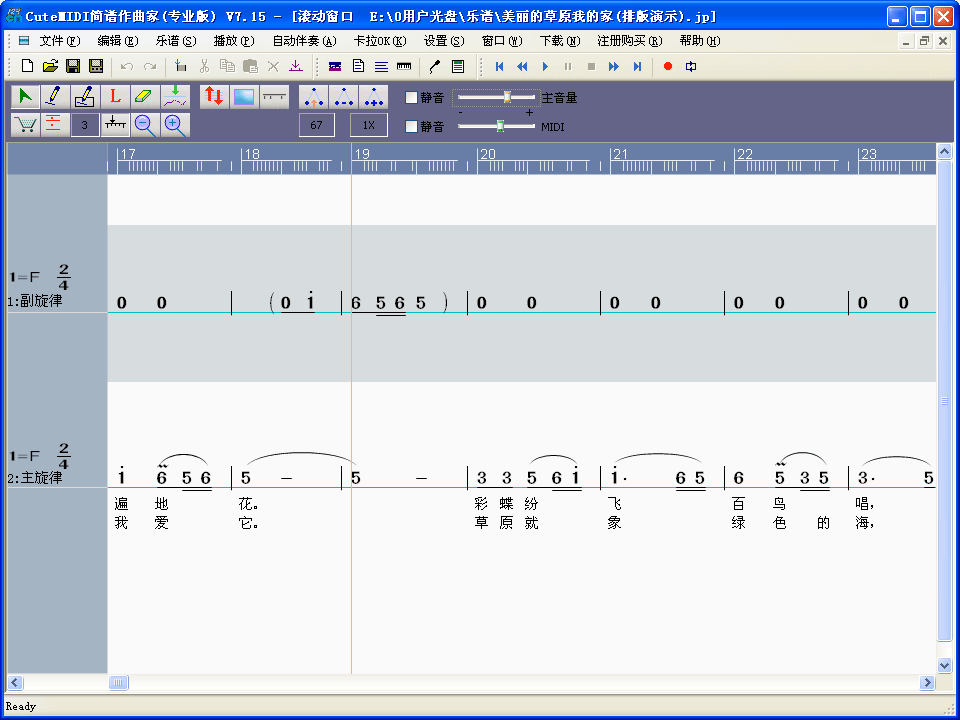Save the score with the first floppy disk icon
The image size is (960, 720).
click(73, 66)
